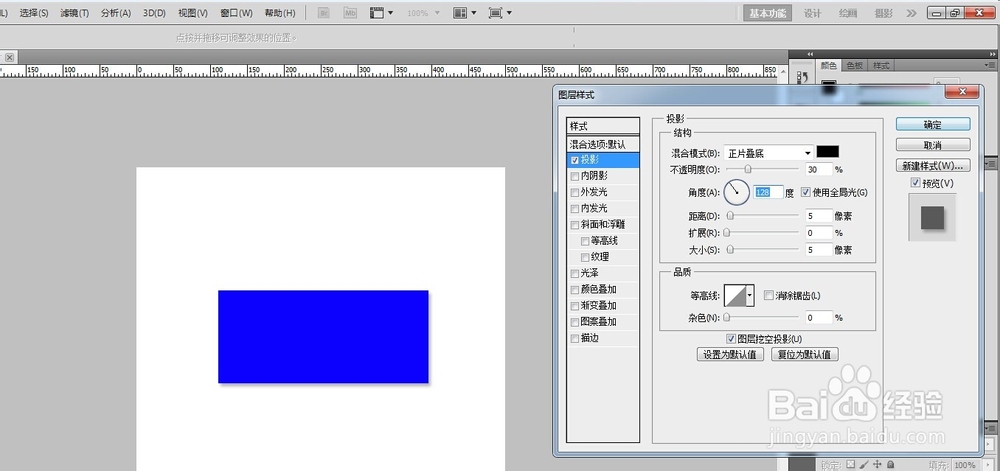Launch Adobe Bridge from the Br icon
The height and width of the screenshot is (471, 1000).
point(323,13)
